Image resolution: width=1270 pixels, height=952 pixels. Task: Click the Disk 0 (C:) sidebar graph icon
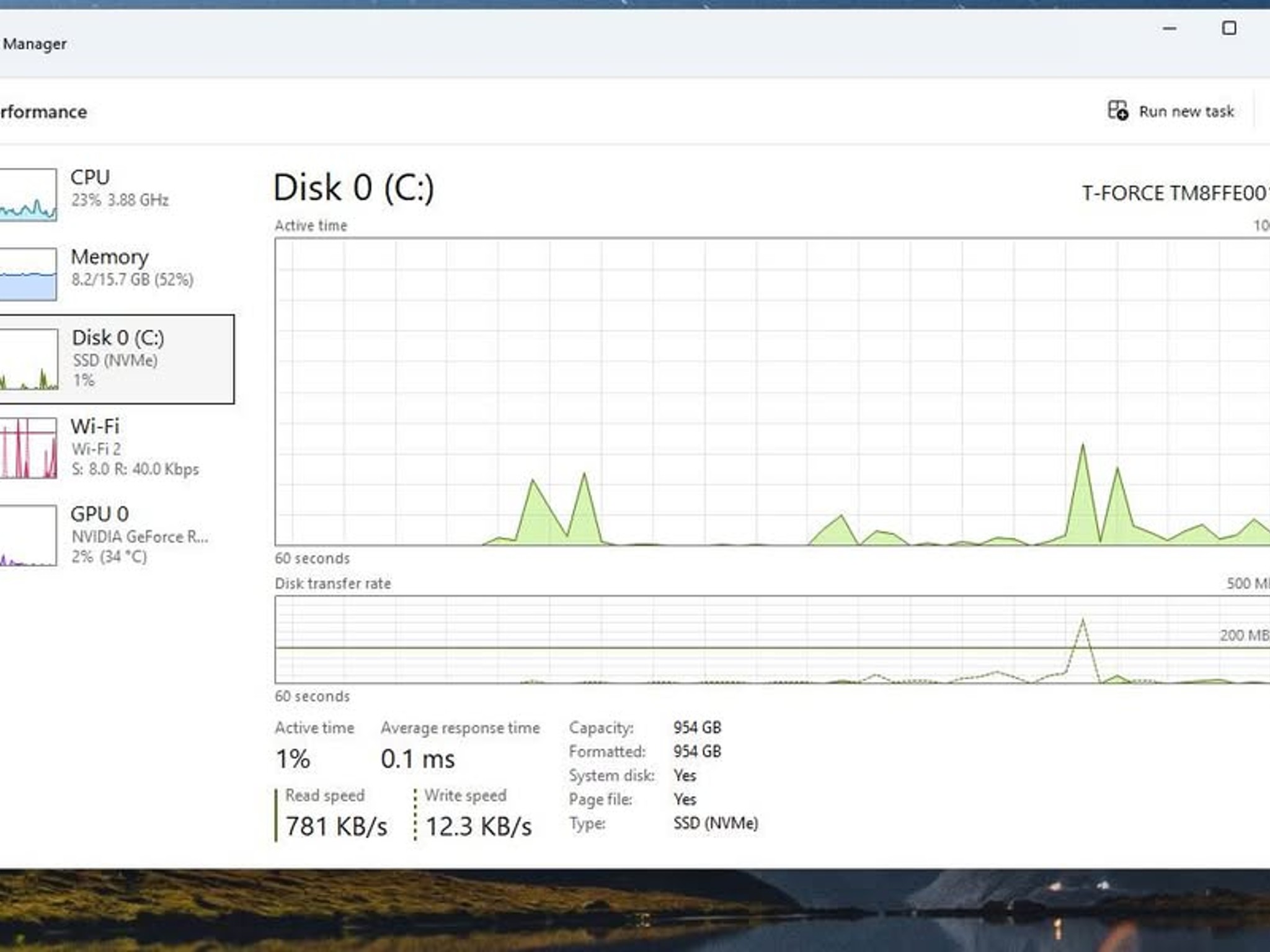point(29,359)
